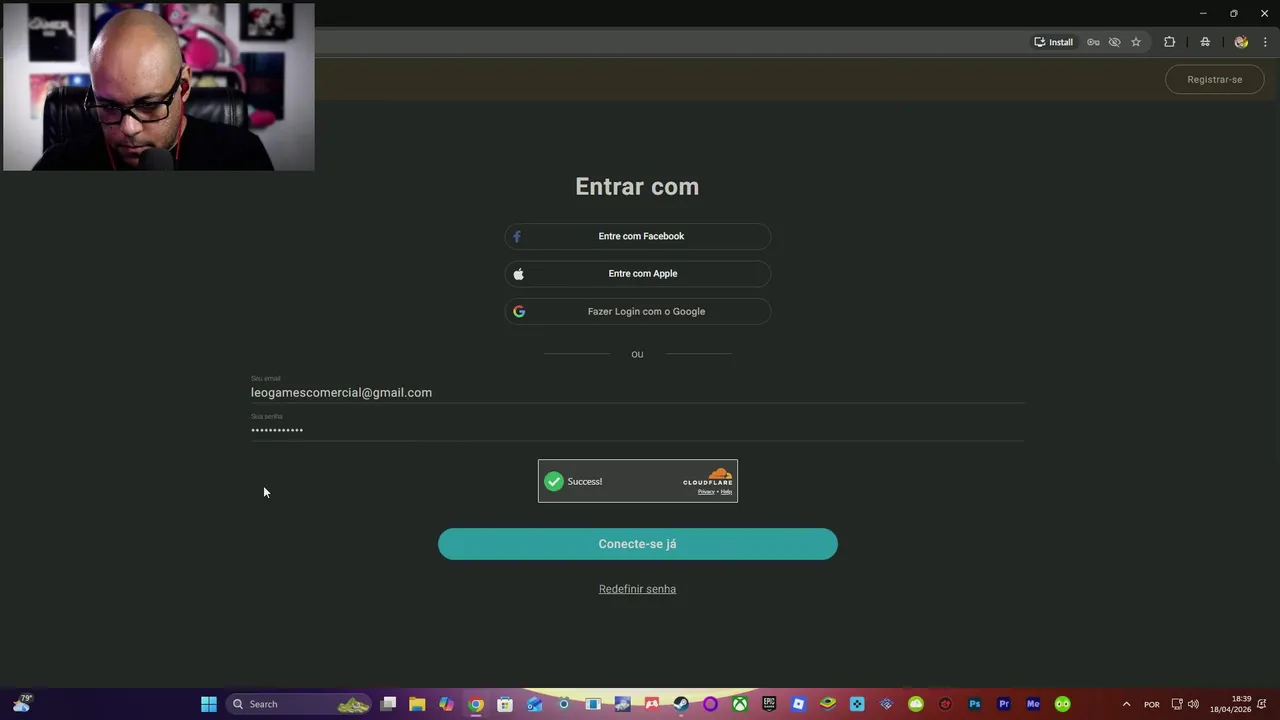
Task: Open the volume speaker icon in tray
Action: [x=1193, y=704]
